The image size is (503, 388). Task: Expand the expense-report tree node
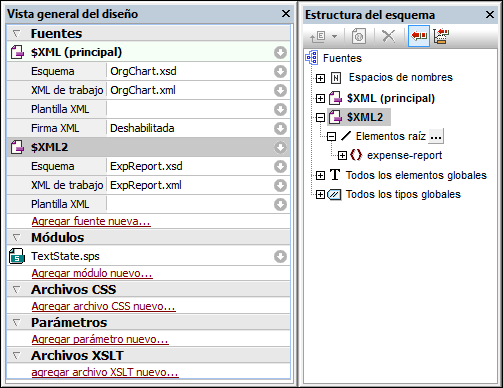pos(342,155)
